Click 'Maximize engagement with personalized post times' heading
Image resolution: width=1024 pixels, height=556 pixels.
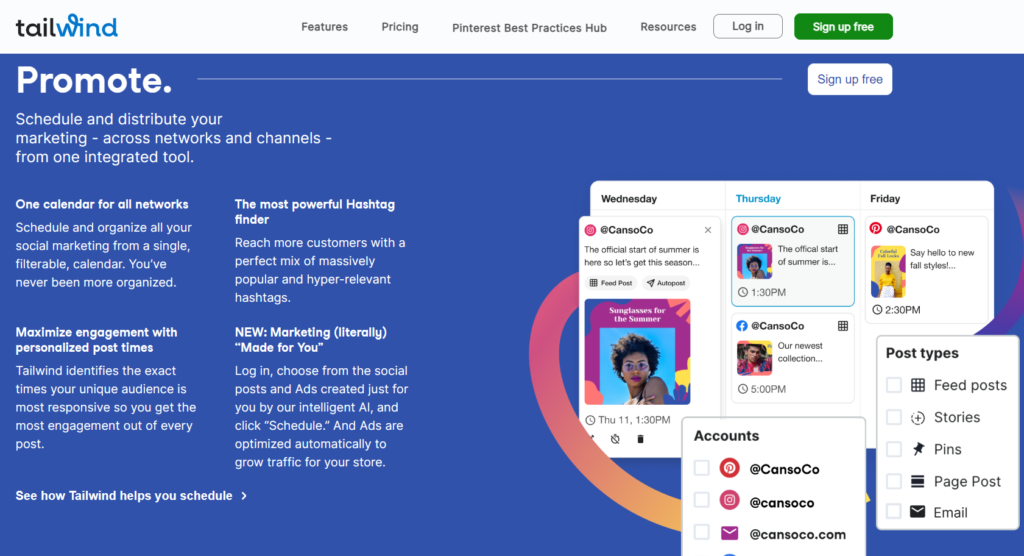tap(97, 340)
